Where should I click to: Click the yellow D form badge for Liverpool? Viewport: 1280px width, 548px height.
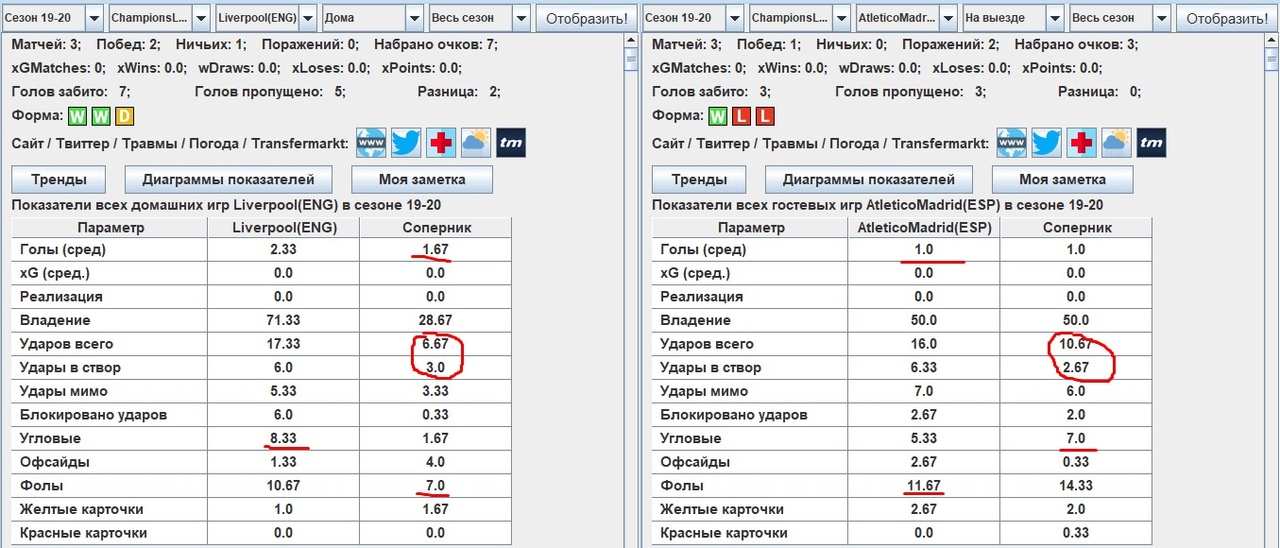124,116
